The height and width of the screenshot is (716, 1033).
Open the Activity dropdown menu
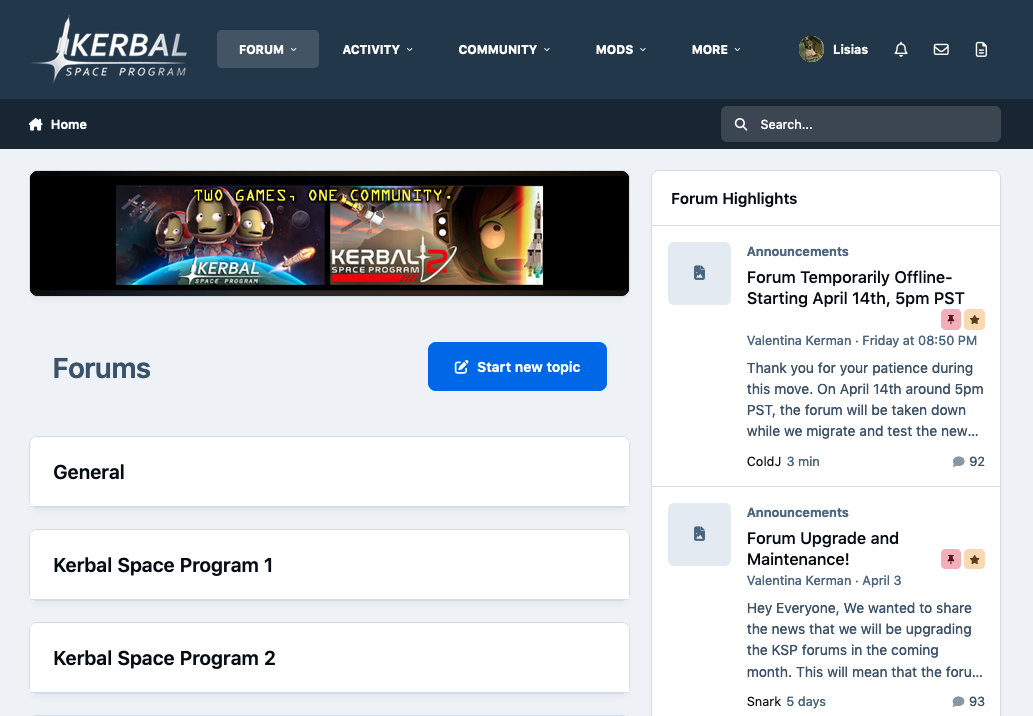coord(377,49)
